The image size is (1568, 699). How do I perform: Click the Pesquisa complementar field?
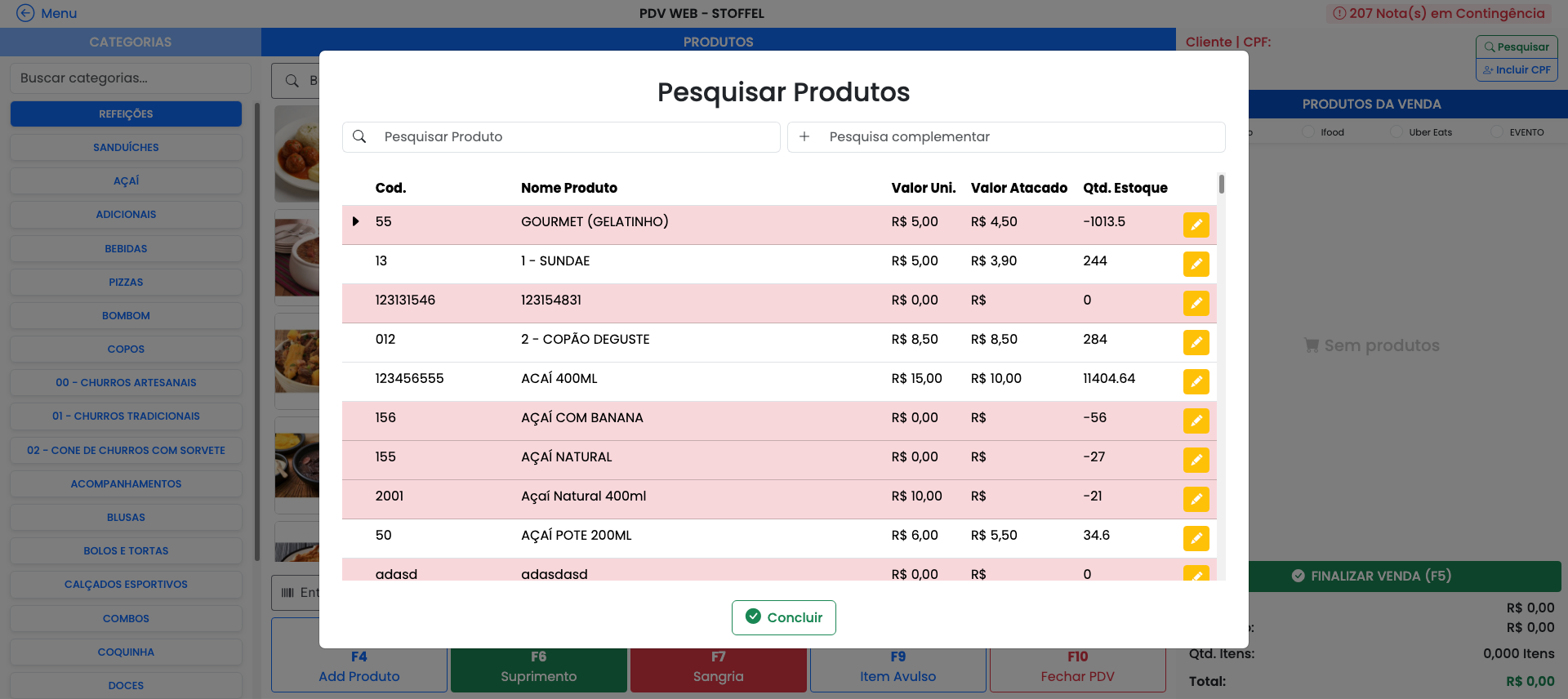click(1006, 136)
